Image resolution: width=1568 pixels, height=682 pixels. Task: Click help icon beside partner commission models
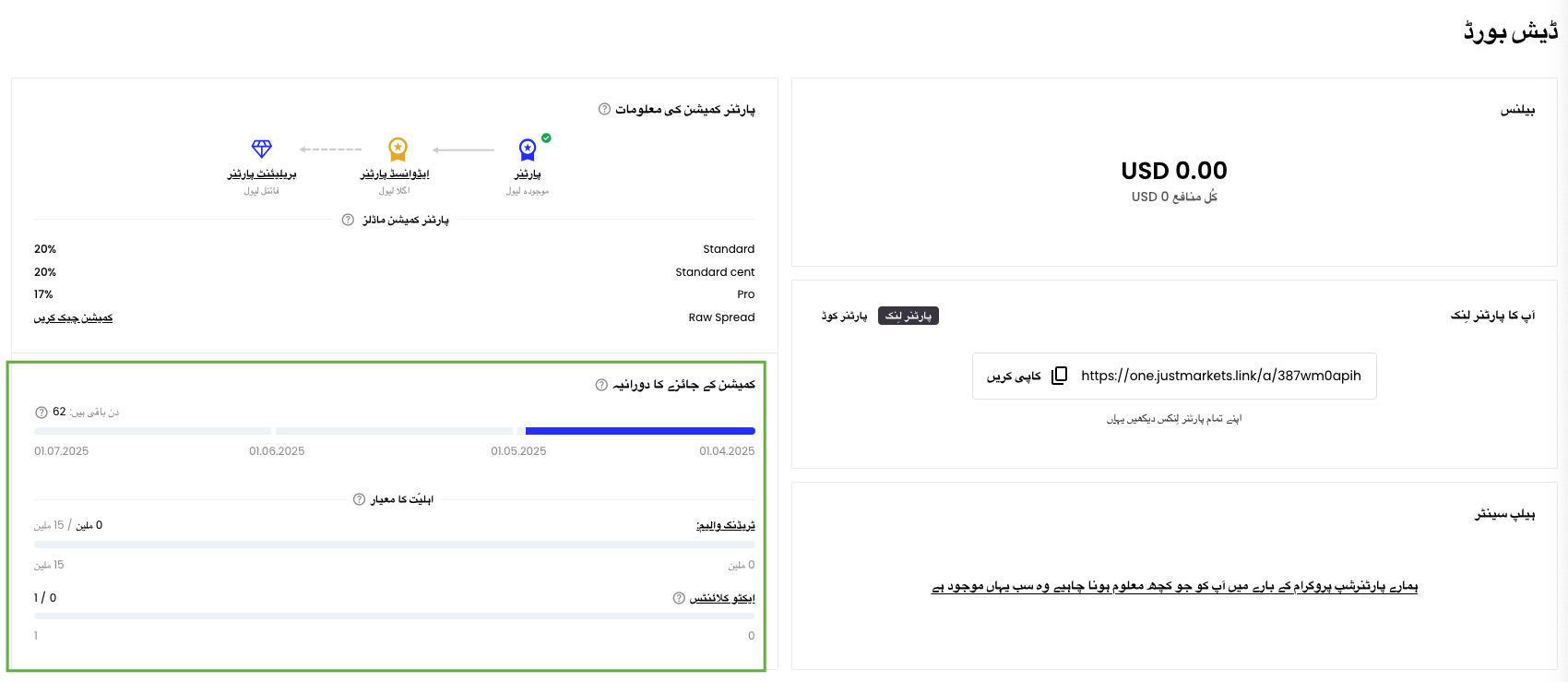click(348, 220)
